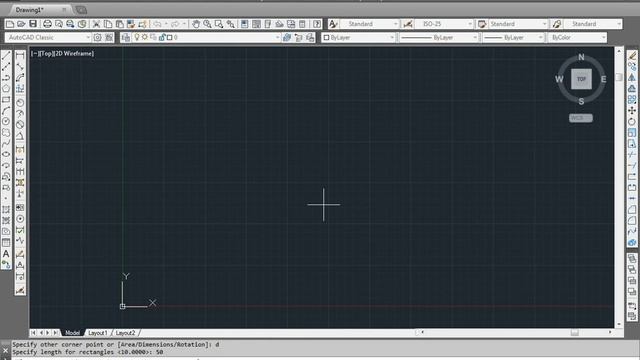Click the Plot printer icon

coord(47,24)
